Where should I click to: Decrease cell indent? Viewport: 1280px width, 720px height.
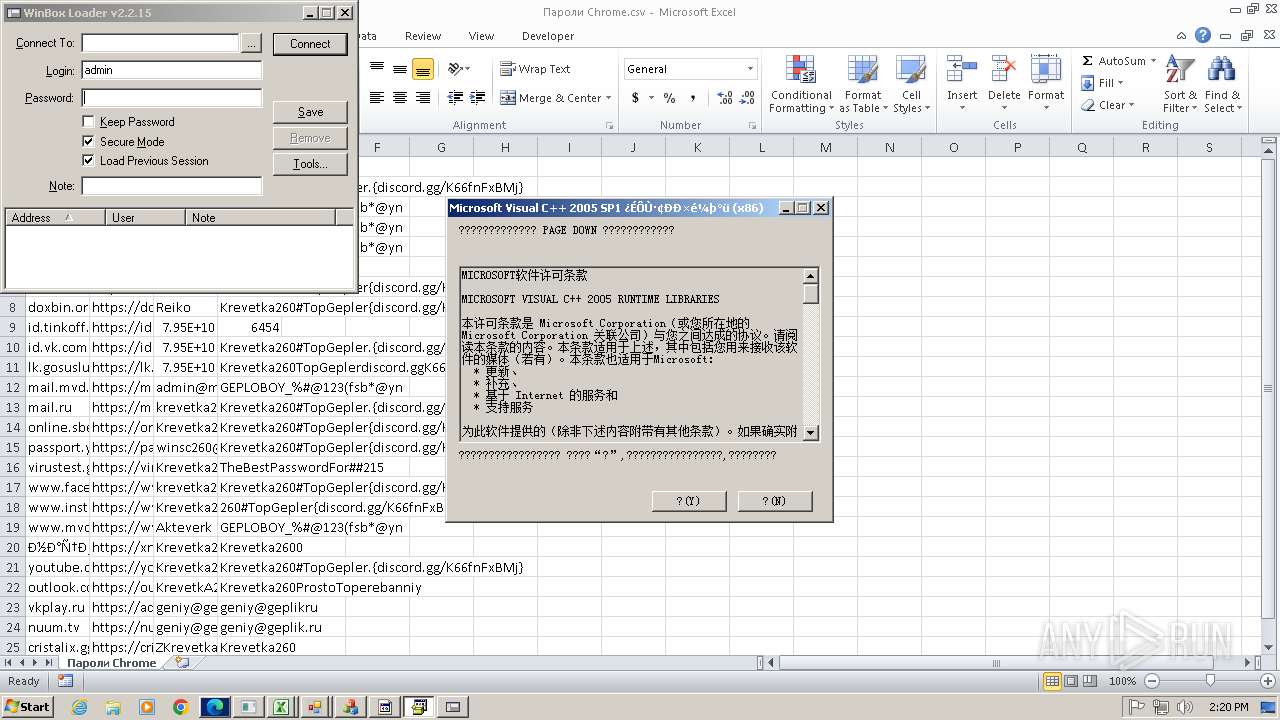(x=455, y=97)
